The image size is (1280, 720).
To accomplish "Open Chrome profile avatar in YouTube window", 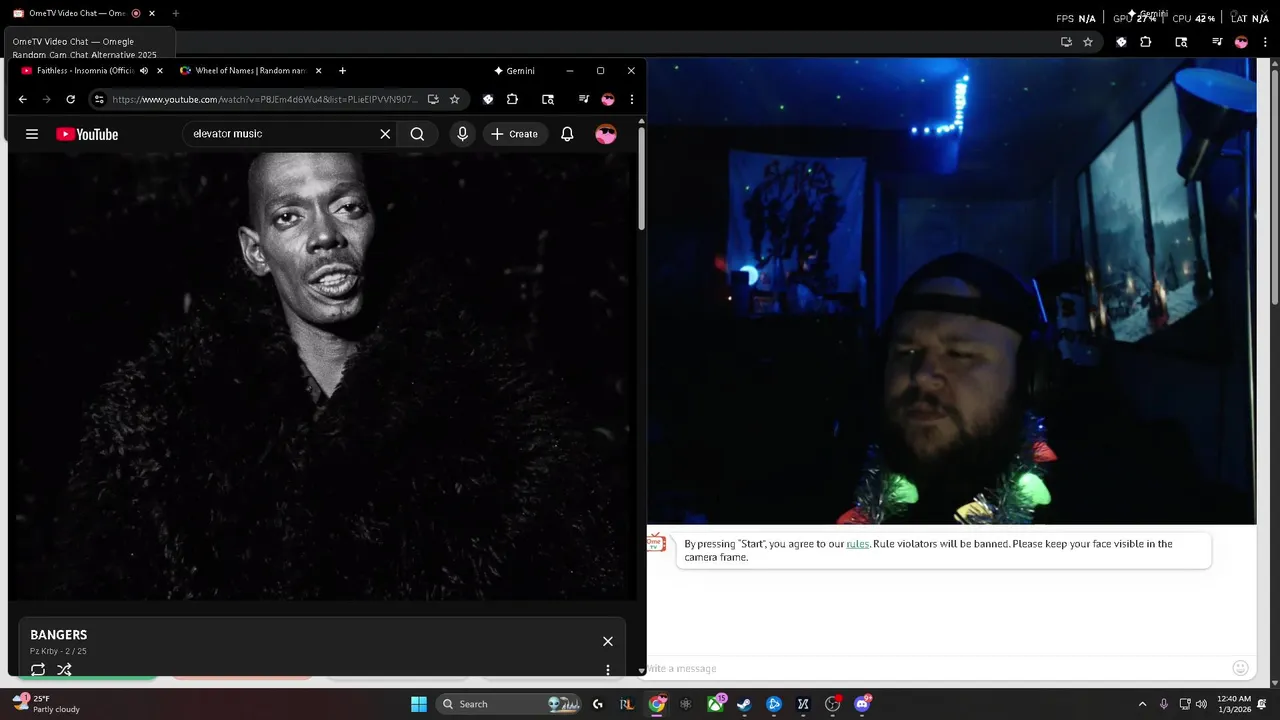I will click(608, 99).
